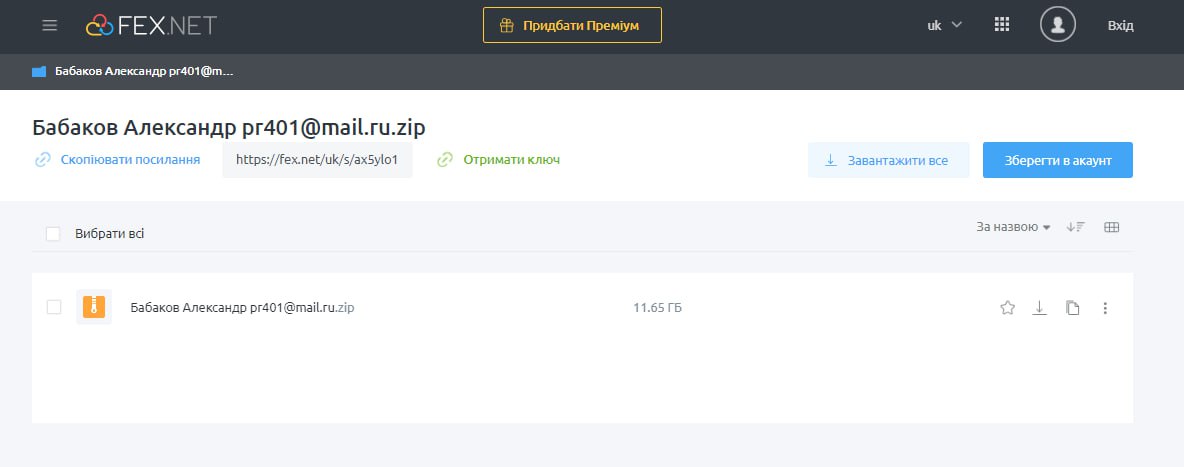This screenshot has width=1184, height=467.
Task: Click the share URL field fex.net/uk/s/ax5ylo1
Action: [x=317, y=160]
